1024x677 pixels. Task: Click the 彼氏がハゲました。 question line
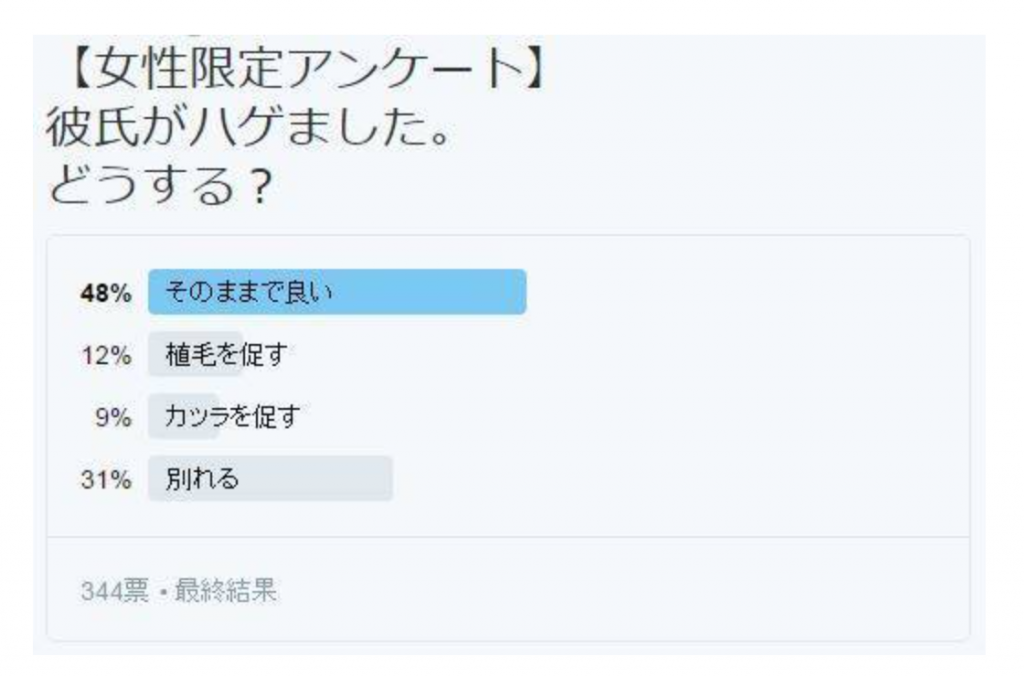[x=249, y=127]
